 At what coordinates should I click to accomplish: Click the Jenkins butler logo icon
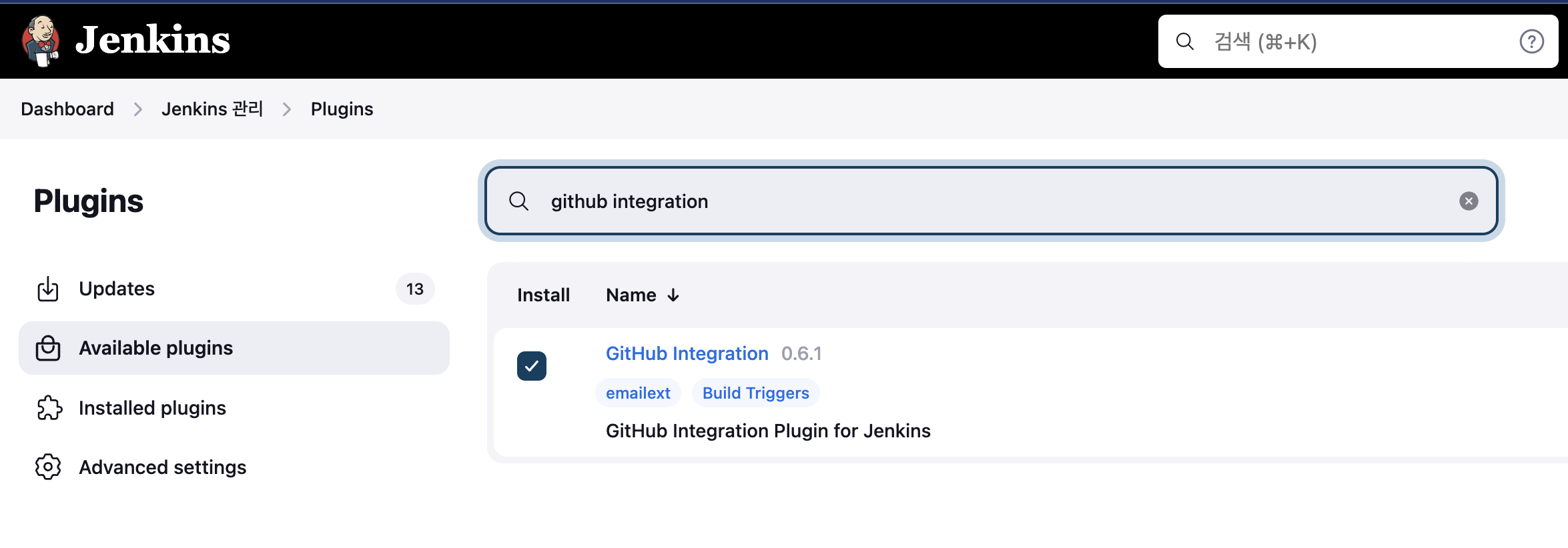41,41
